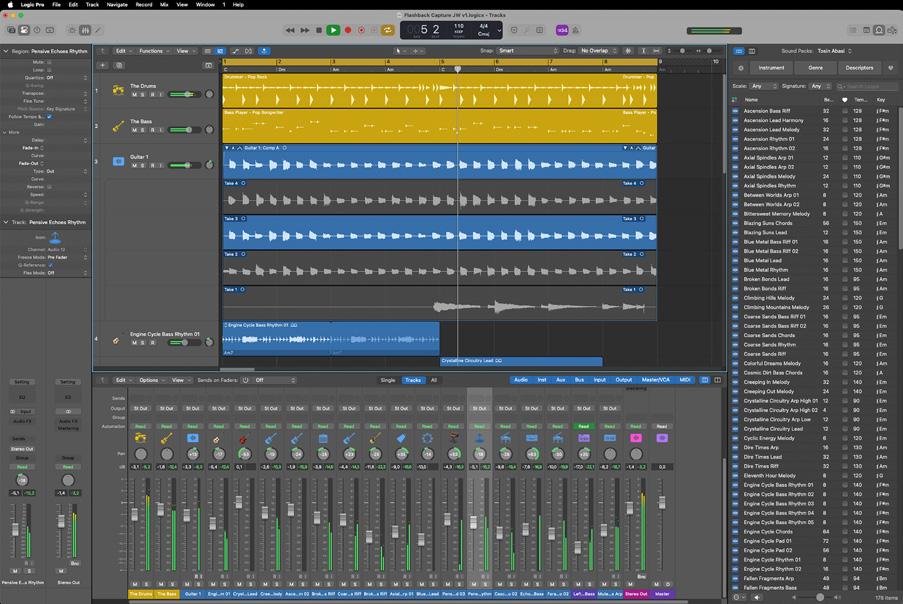
Task: Click the Instrument button in loop browser
Action: pyautogui.click(x=771, y=68)
